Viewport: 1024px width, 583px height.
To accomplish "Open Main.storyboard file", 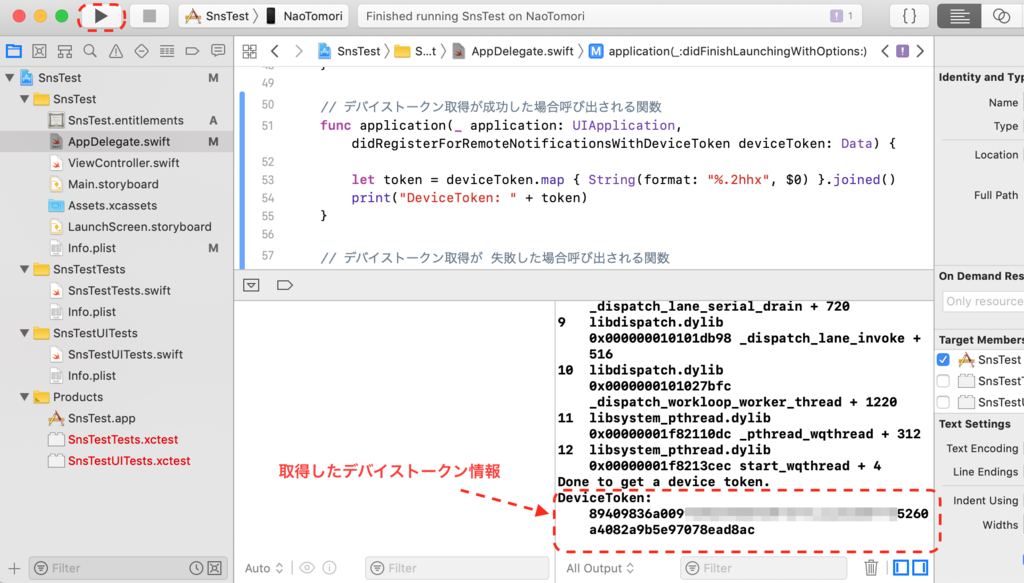I will click(x=113, y=184).
